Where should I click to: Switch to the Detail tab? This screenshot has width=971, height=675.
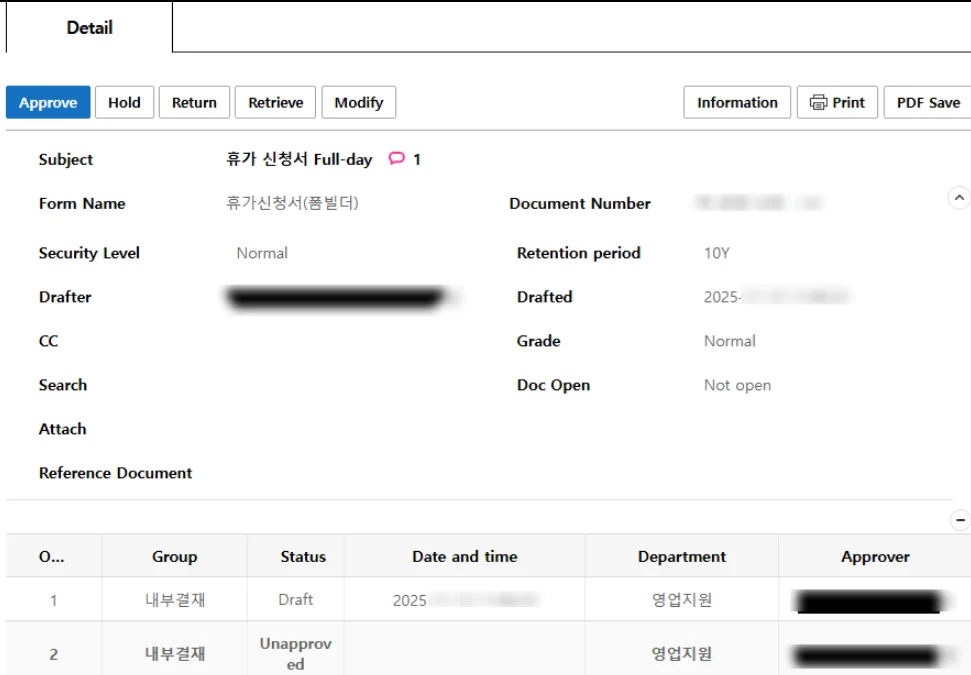[x=89, y=28]
